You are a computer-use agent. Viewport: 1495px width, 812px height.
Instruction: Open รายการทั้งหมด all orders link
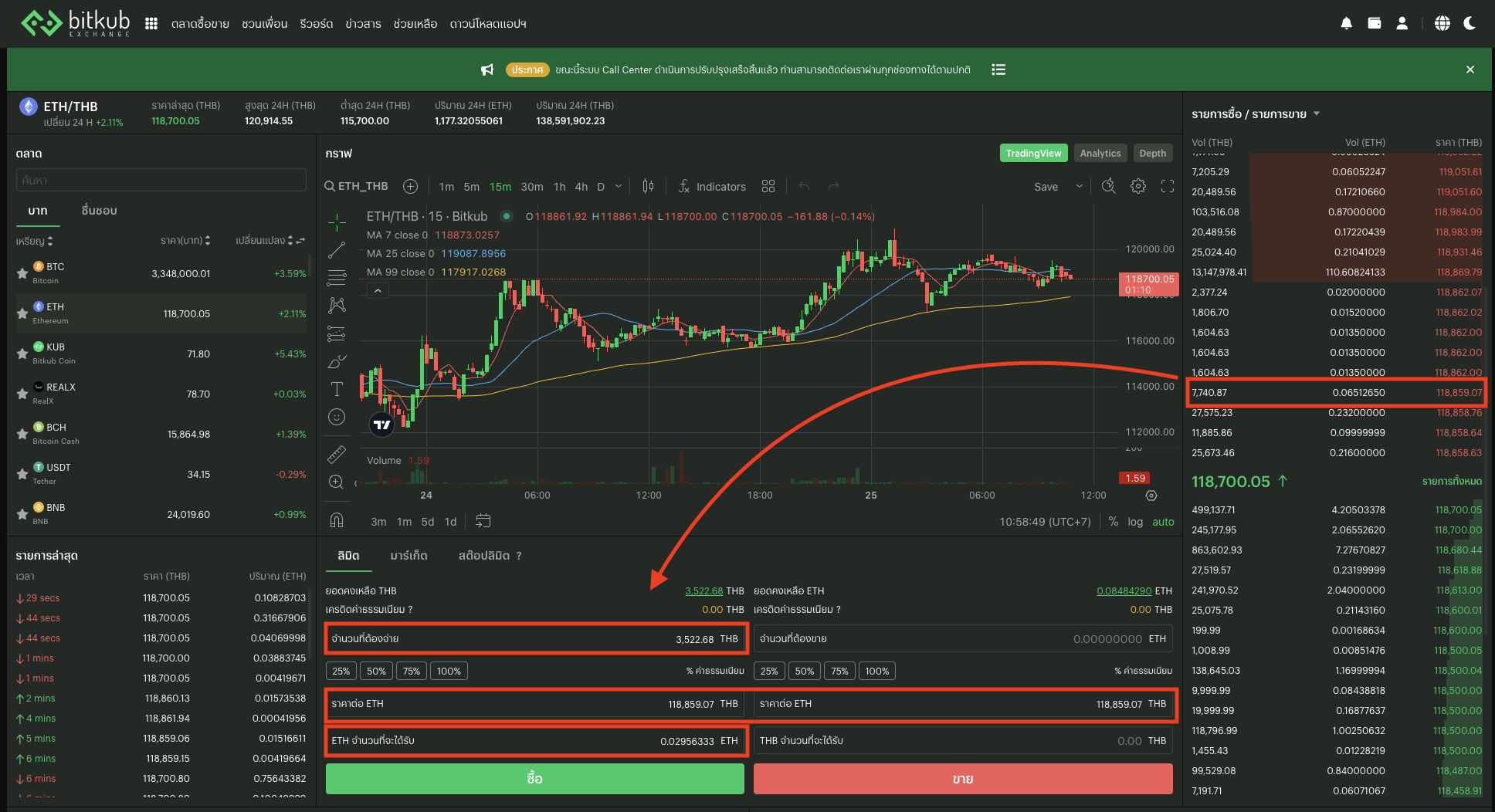point(1452,482)
